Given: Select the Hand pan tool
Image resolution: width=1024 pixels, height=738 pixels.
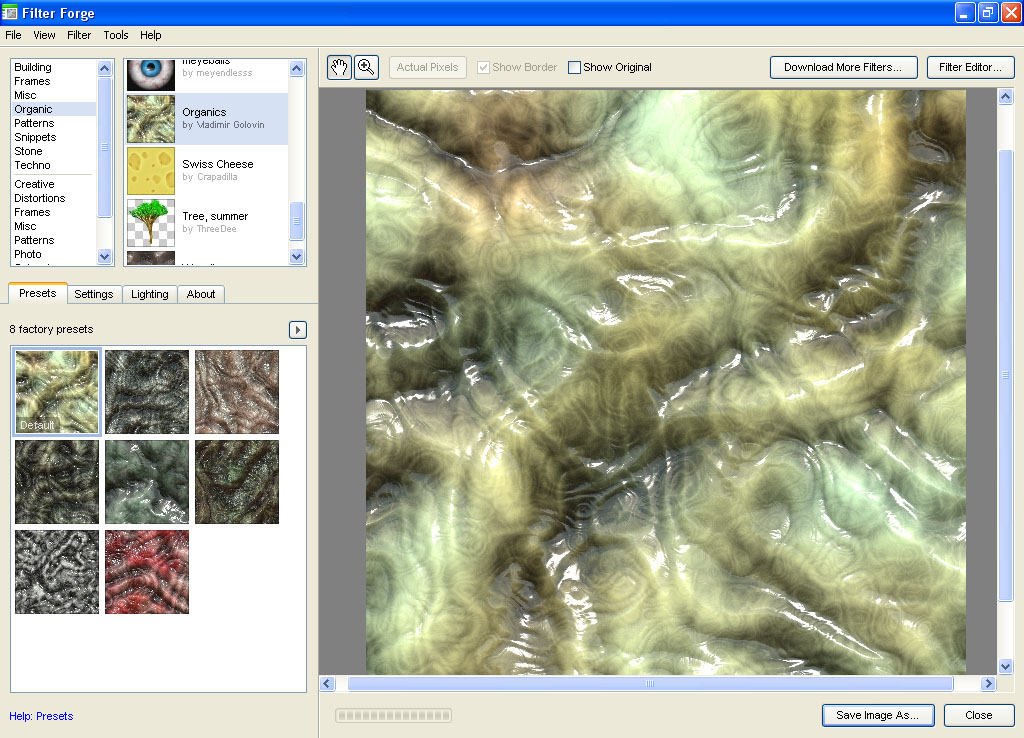Looking at the screenshot, I should [x=339, y=67].
